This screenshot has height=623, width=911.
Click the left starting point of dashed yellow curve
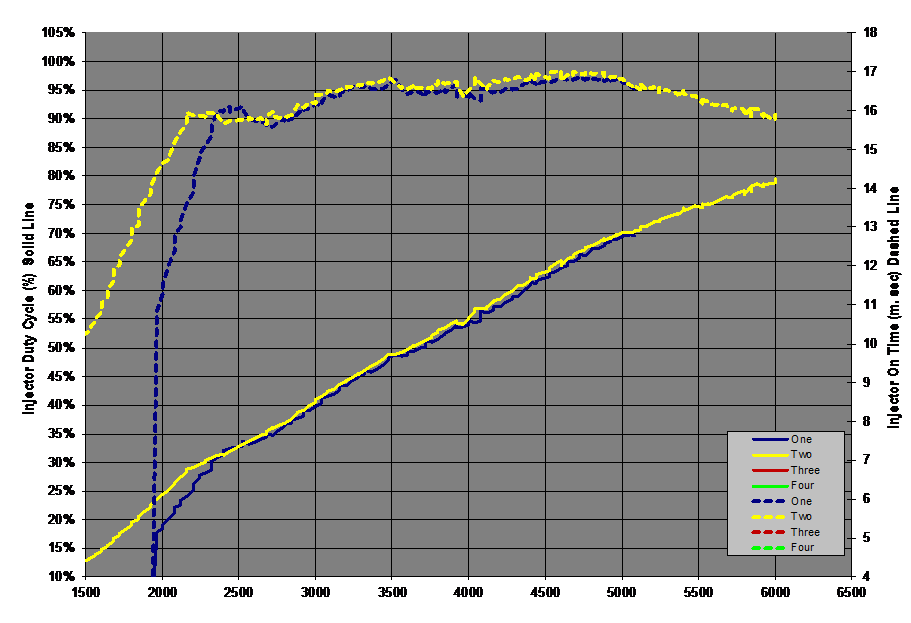point(87,332)
